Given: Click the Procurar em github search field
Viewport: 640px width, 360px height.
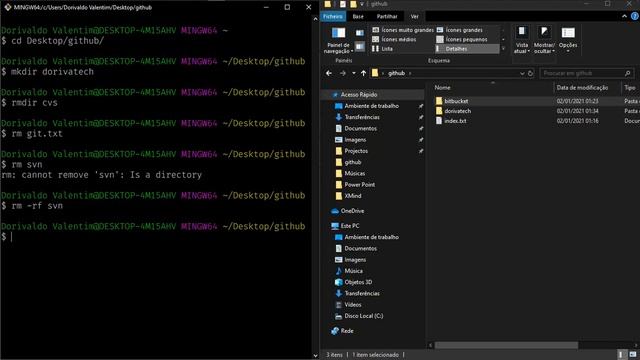Looking at the screenshot, I should tap(587, 73).
